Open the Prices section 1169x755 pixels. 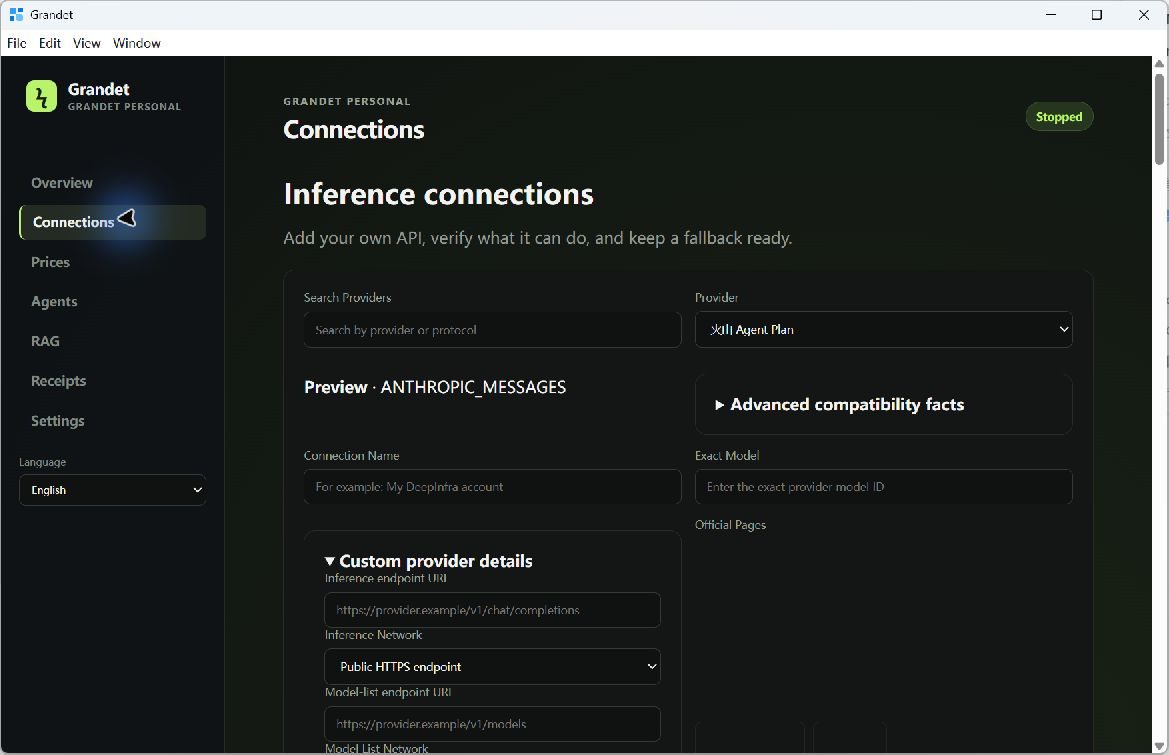(x=50, y=262)
